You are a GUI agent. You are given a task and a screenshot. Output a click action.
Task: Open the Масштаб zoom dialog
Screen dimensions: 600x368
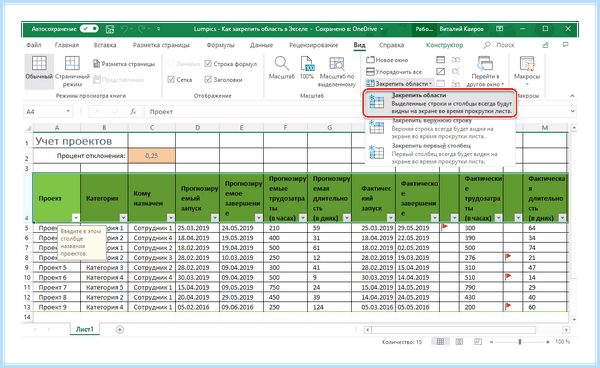tap(282, 68)
